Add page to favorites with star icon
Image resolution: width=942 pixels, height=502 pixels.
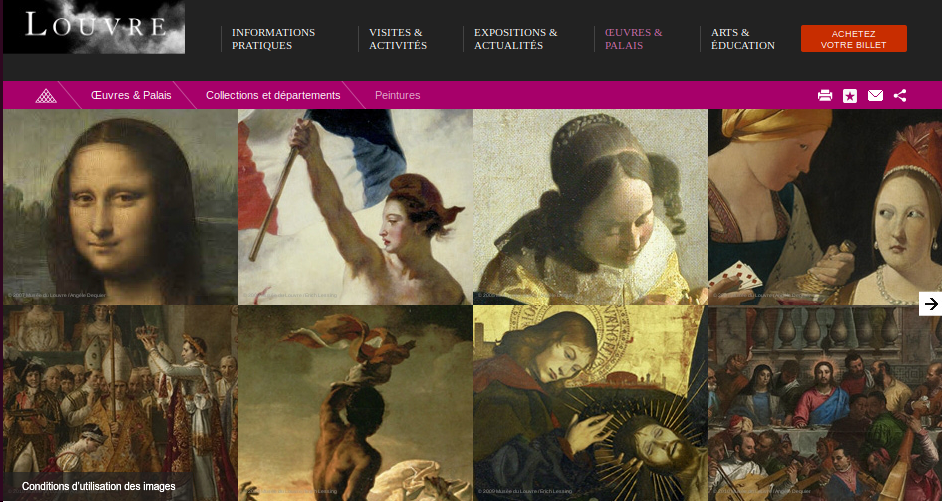pos(850,95)
